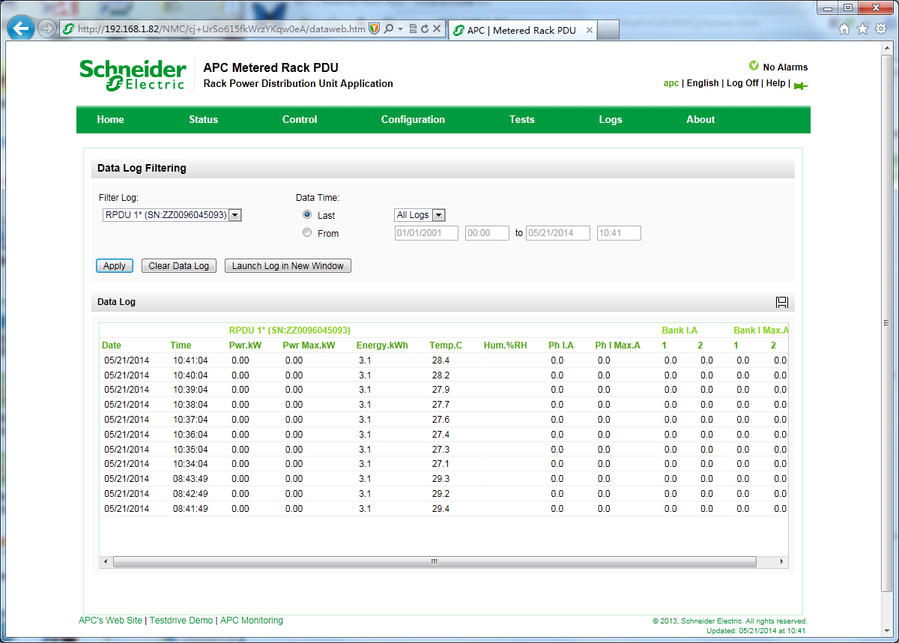Select the From radio button

pos(307,233)
